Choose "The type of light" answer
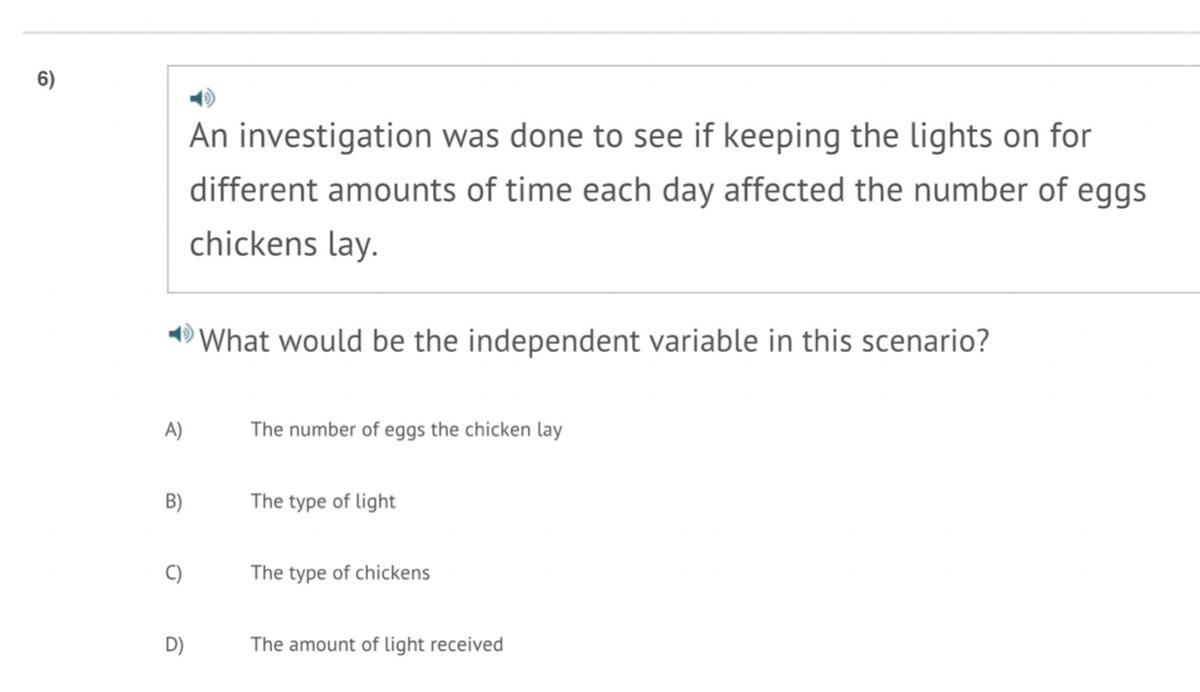1200x692 pixels. click(x=323, y=502)
